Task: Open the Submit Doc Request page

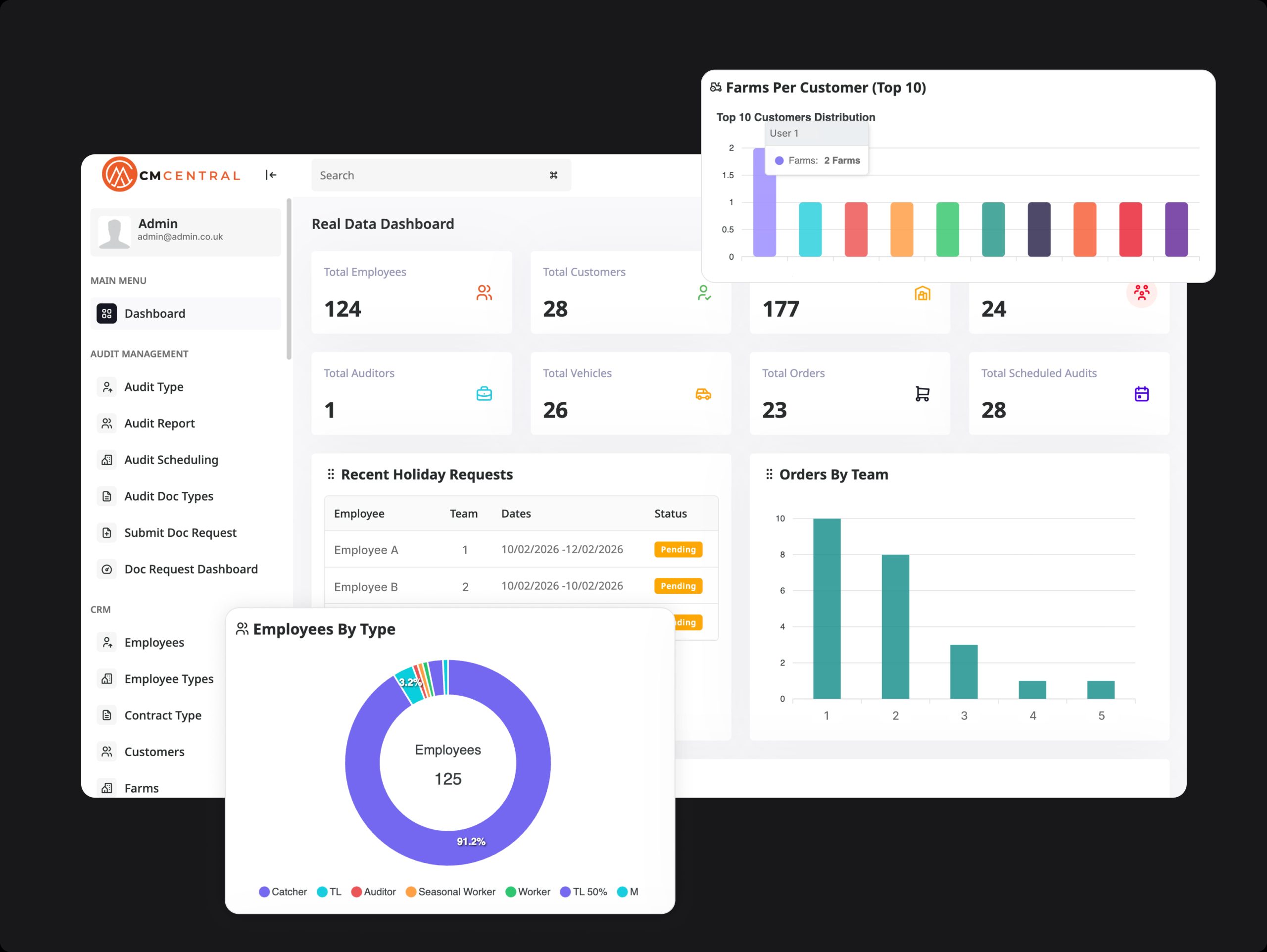Action: click(x=181, y=532)
